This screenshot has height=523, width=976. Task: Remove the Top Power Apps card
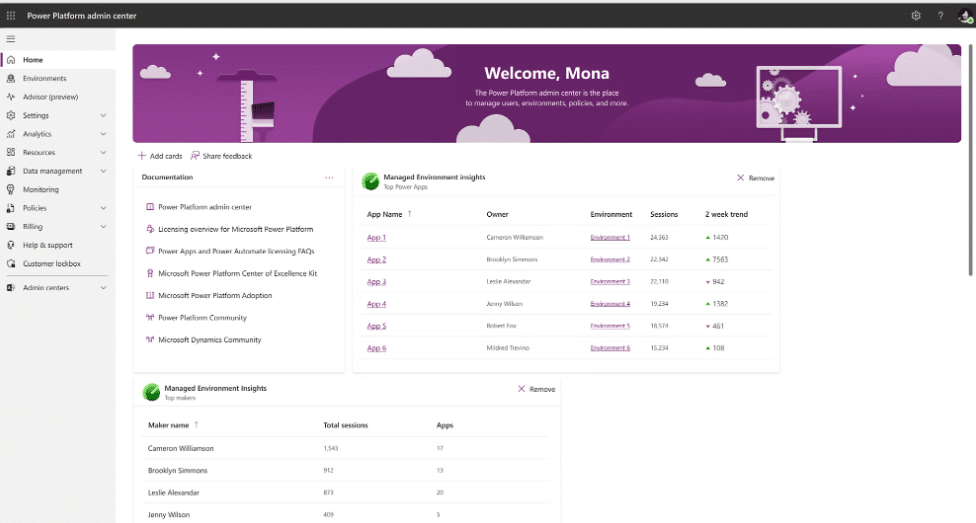click(756, 178)
